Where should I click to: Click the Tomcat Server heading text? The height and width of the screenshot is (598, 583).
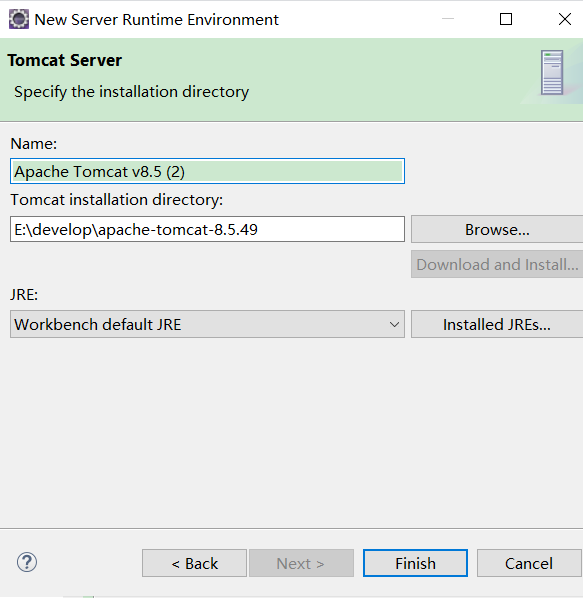click(x=64, y=60)
